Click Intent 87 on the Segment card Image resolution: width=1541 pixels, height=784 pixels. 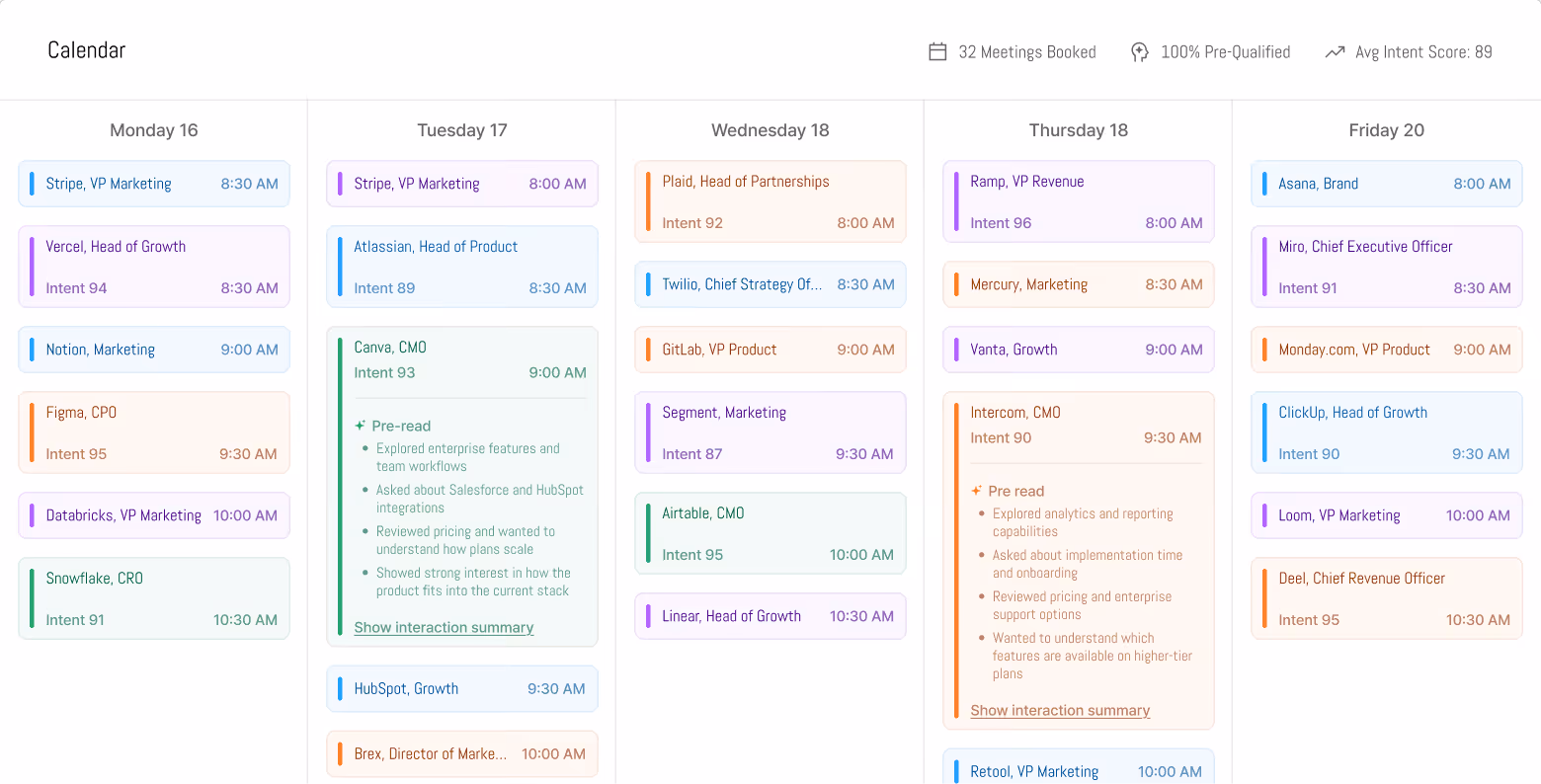coord(691,454)
